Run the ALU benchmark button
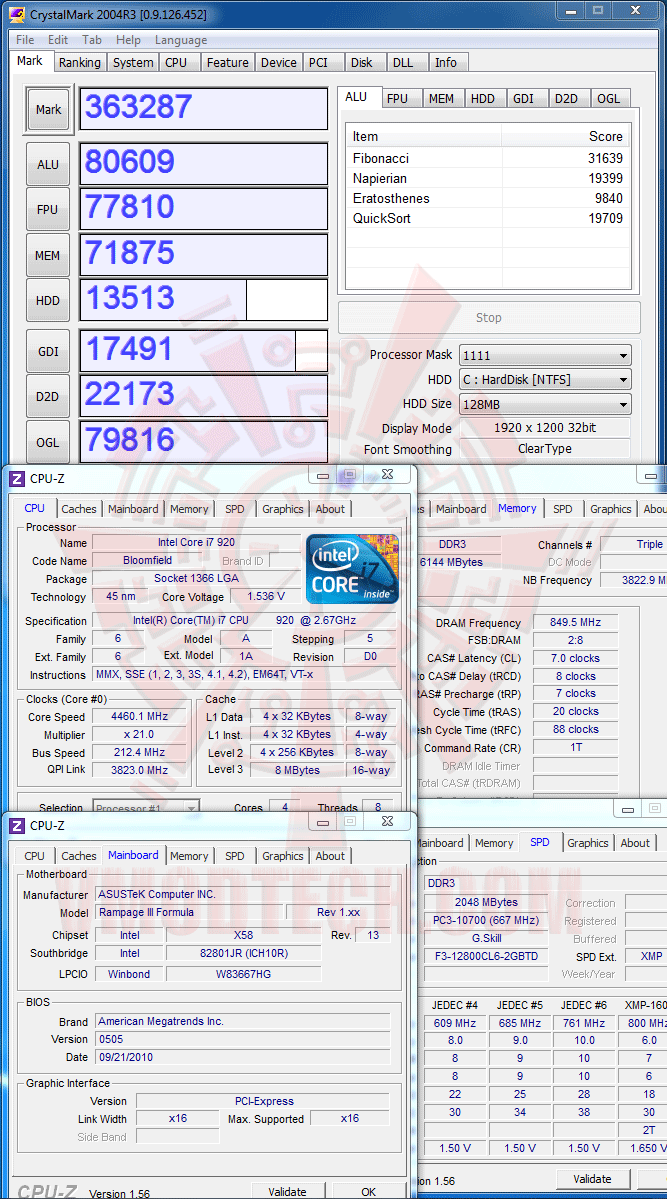667x1199 pixels. [47, 164]
